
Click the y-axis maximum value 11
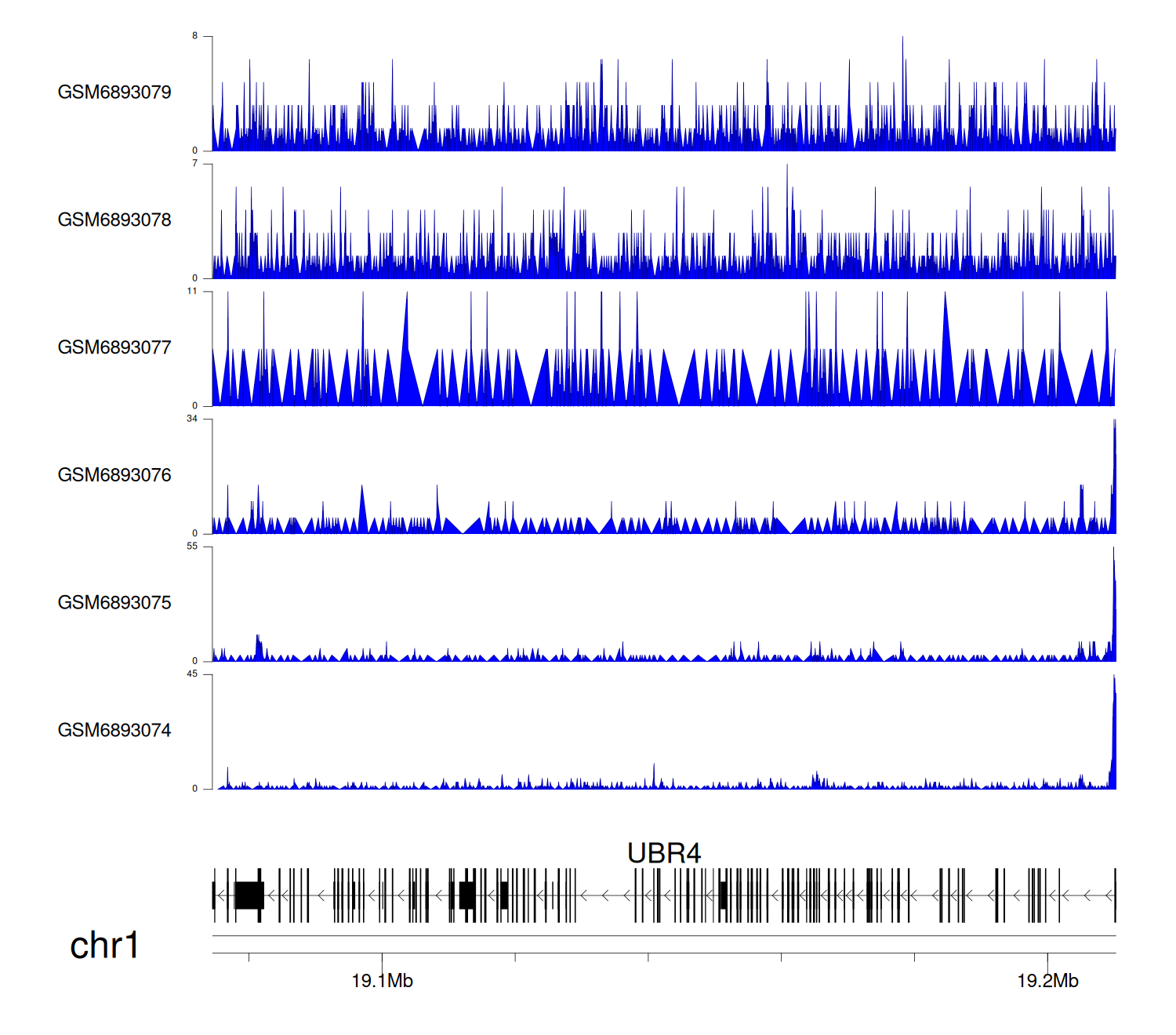(192, 291)
